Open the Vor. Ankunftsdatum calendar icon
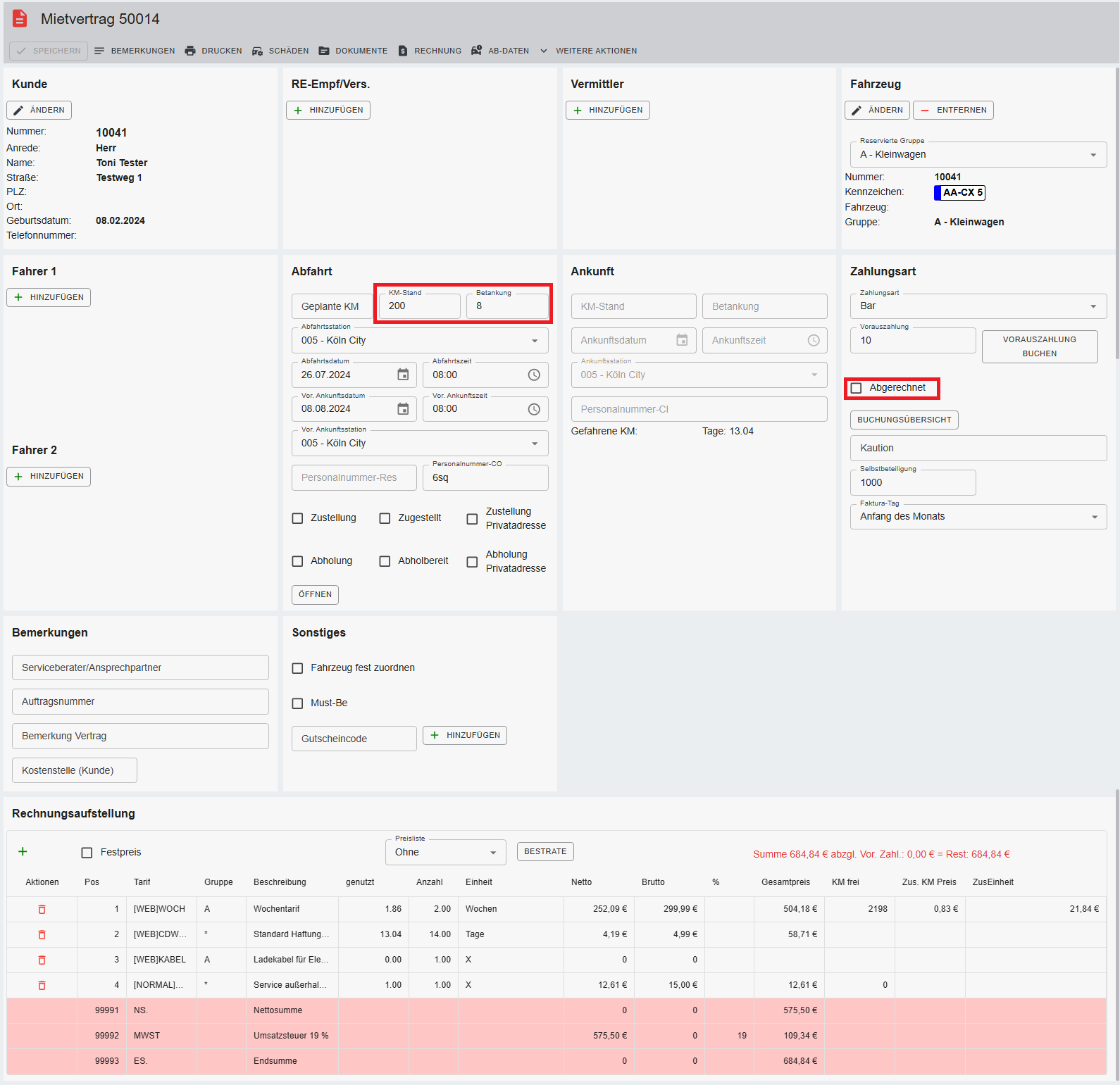This screenshot has width=1120, height=1085. tap(403, 409)
